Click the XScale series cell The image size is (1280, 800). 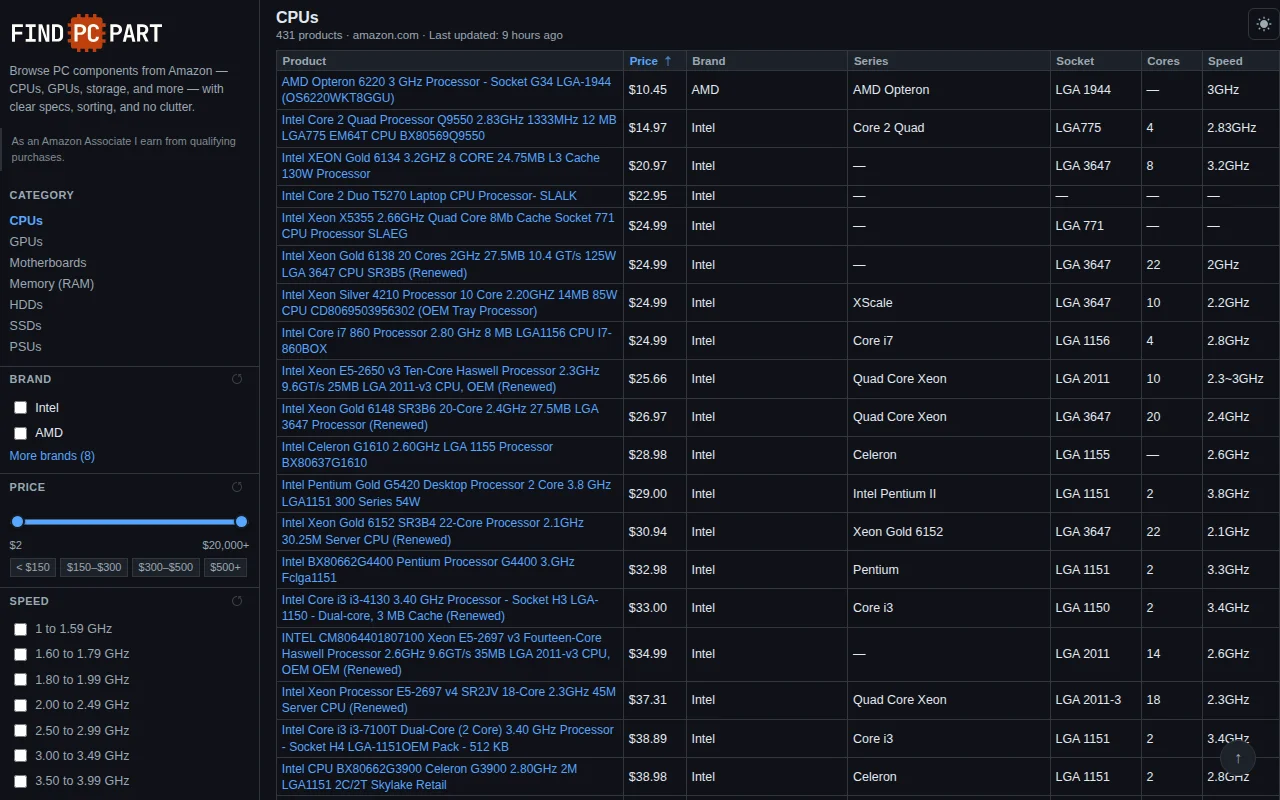[x=948, y=303]
